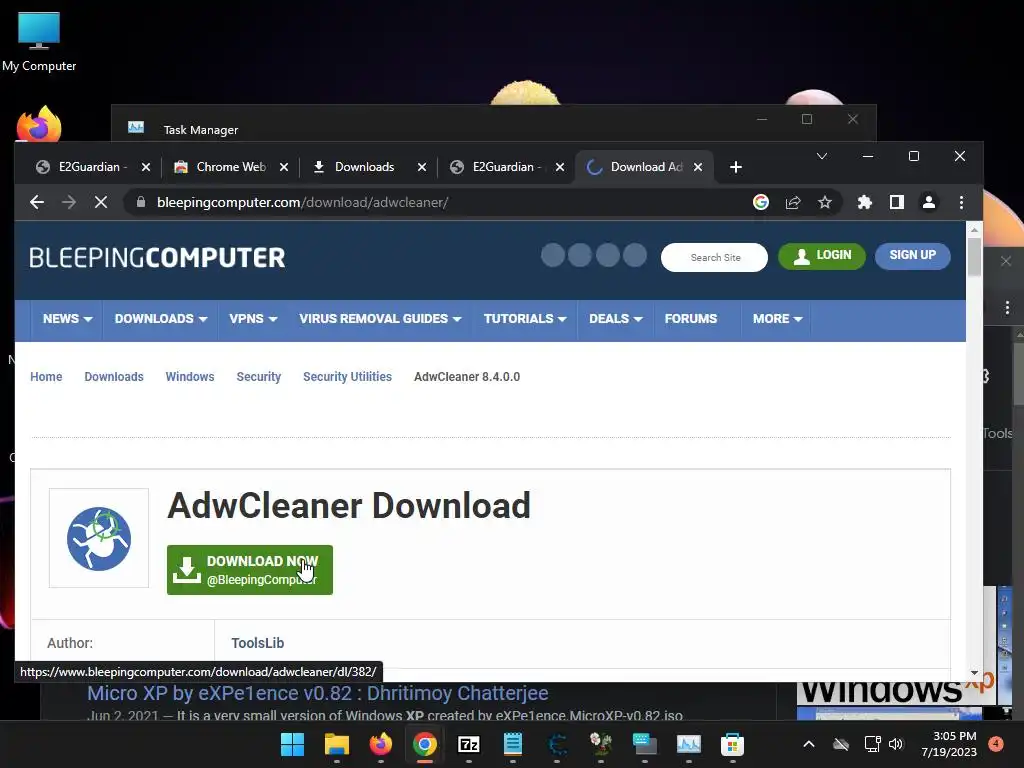Click the page's vertical scrollbar thumb
The height and width of the screenshot is (768, 1024).
(974, 257)
